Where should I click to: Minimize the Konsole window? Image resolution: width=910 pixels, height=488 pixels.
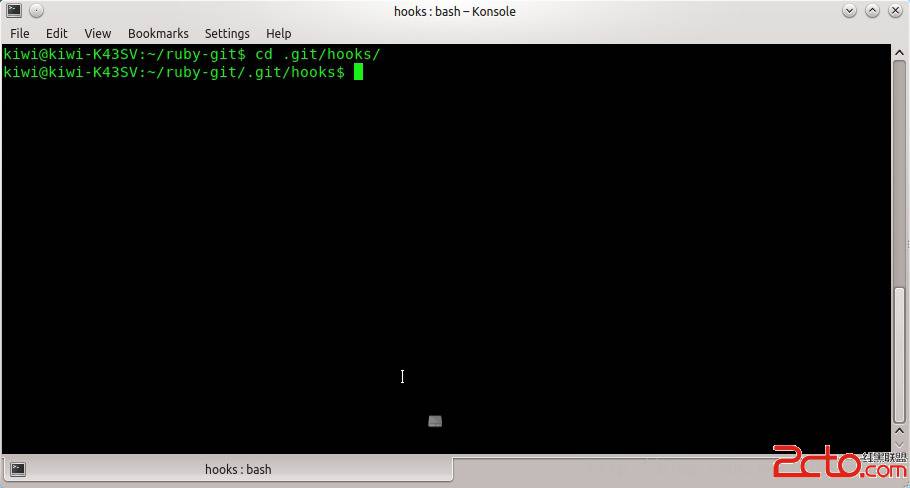click(x=849, y=10)
